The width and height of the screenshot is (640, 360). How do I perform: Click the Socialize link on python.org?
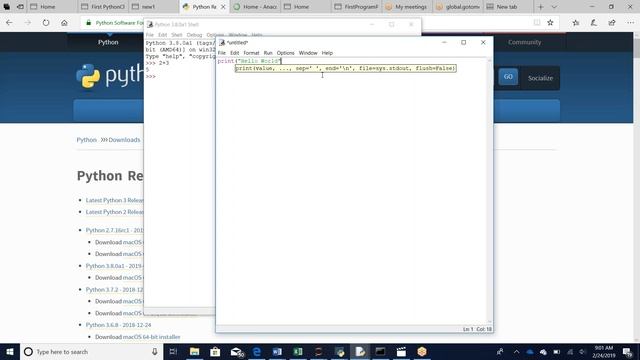click(x=540, y=78)
